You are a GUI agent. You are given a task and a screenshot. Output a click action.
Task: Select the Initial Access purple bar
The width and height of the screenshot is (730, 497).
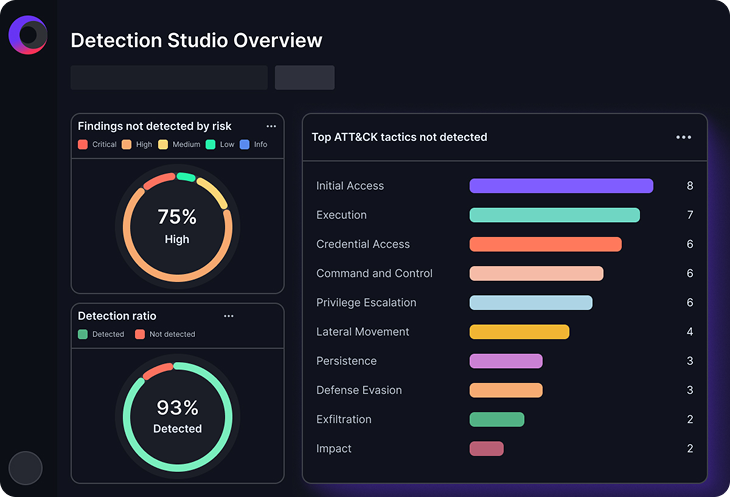pos(561,186)
